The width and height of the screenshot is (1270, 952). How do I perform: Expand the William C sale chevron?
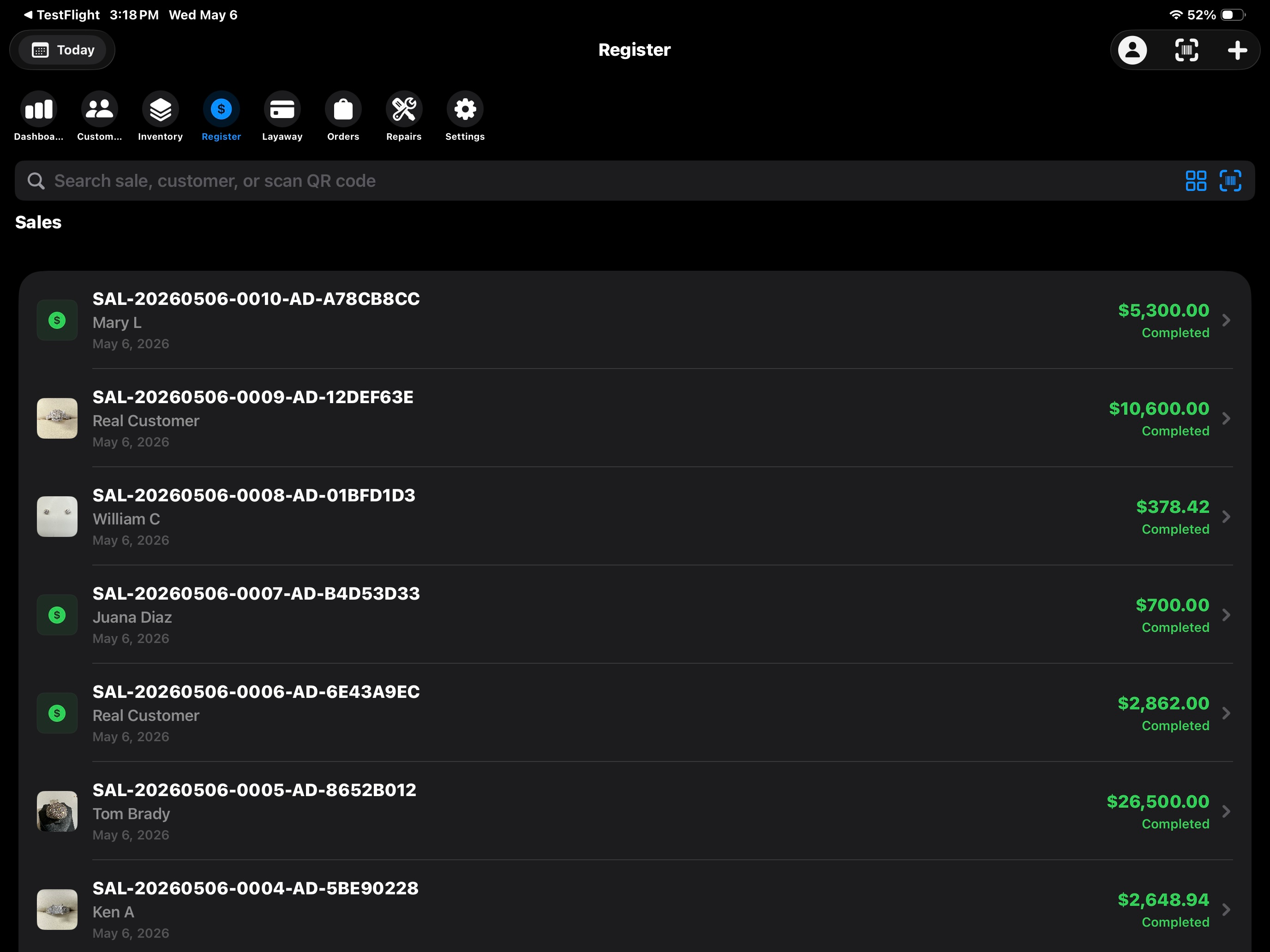[x=1226, y=517]
